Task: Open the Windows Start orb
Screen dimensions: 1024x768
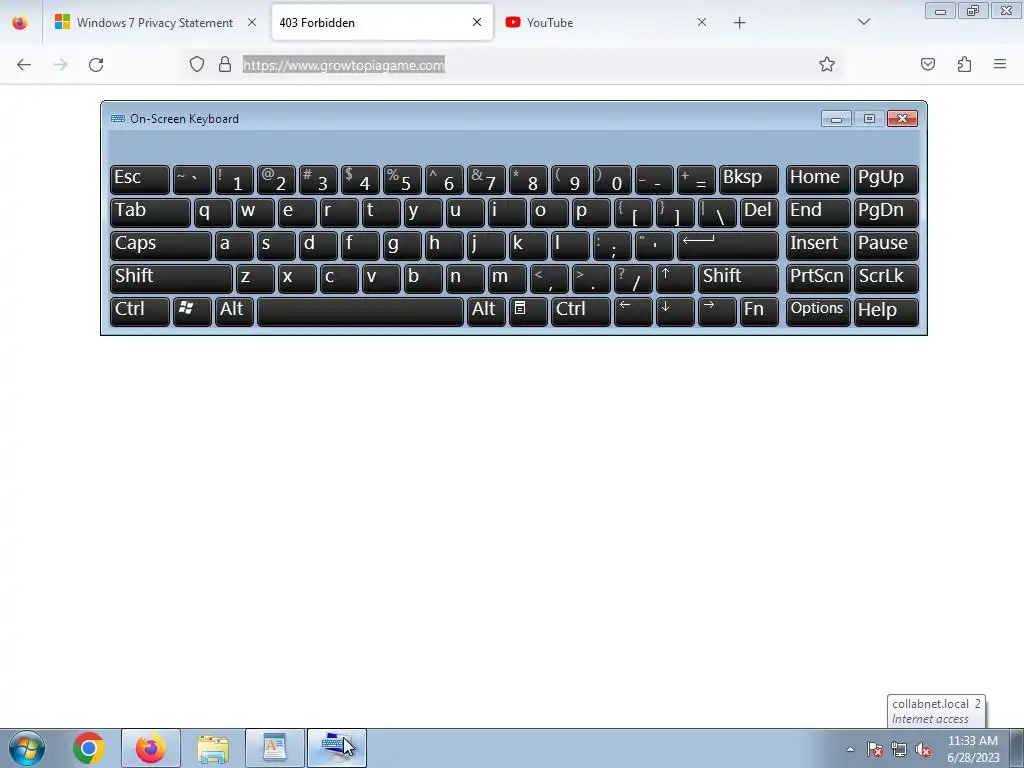Action: [x=27, y=748]
